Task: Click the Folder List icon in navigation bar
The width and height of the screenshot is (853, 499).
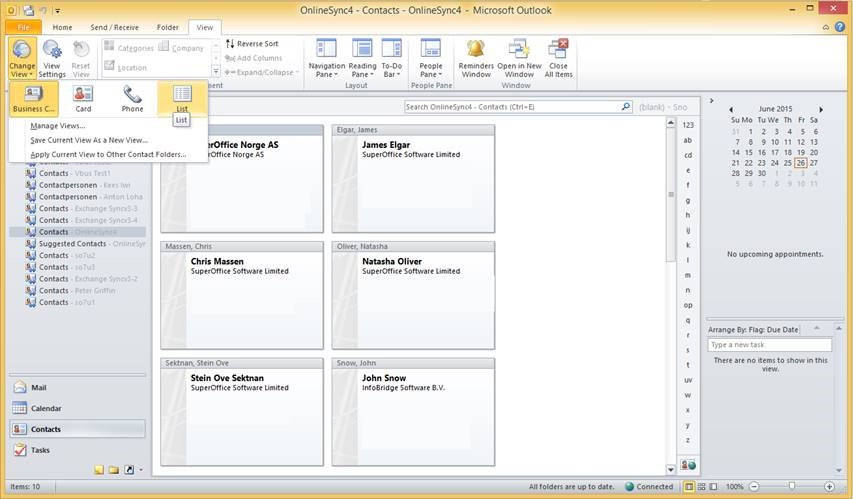Action: point(114,470)
